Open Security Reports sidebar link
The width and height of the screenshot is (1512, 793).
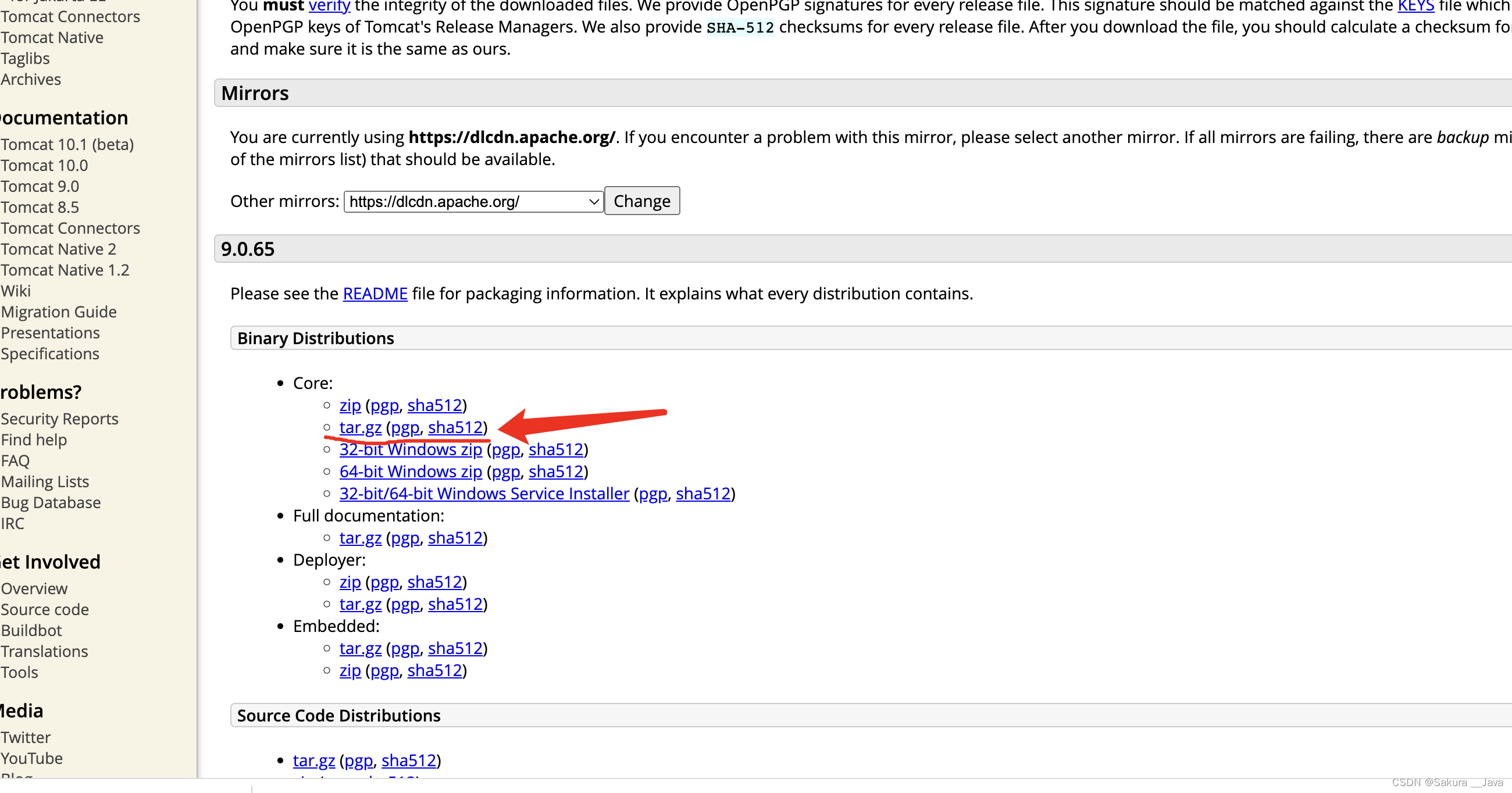click(59, 419)
